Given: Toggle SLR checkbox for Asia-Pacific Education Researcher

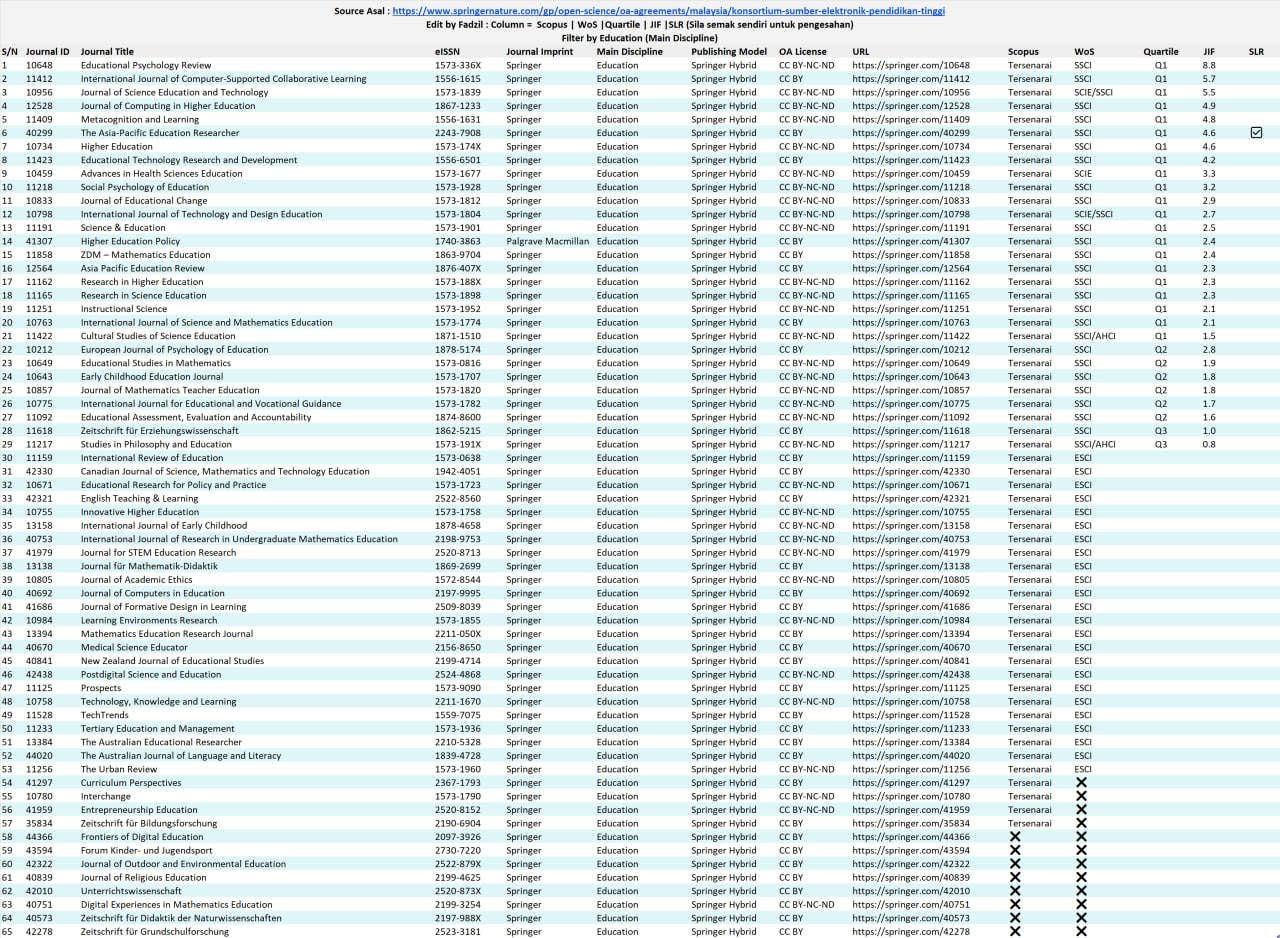Looking at the screenshot, I should (x=1257, y=132).
